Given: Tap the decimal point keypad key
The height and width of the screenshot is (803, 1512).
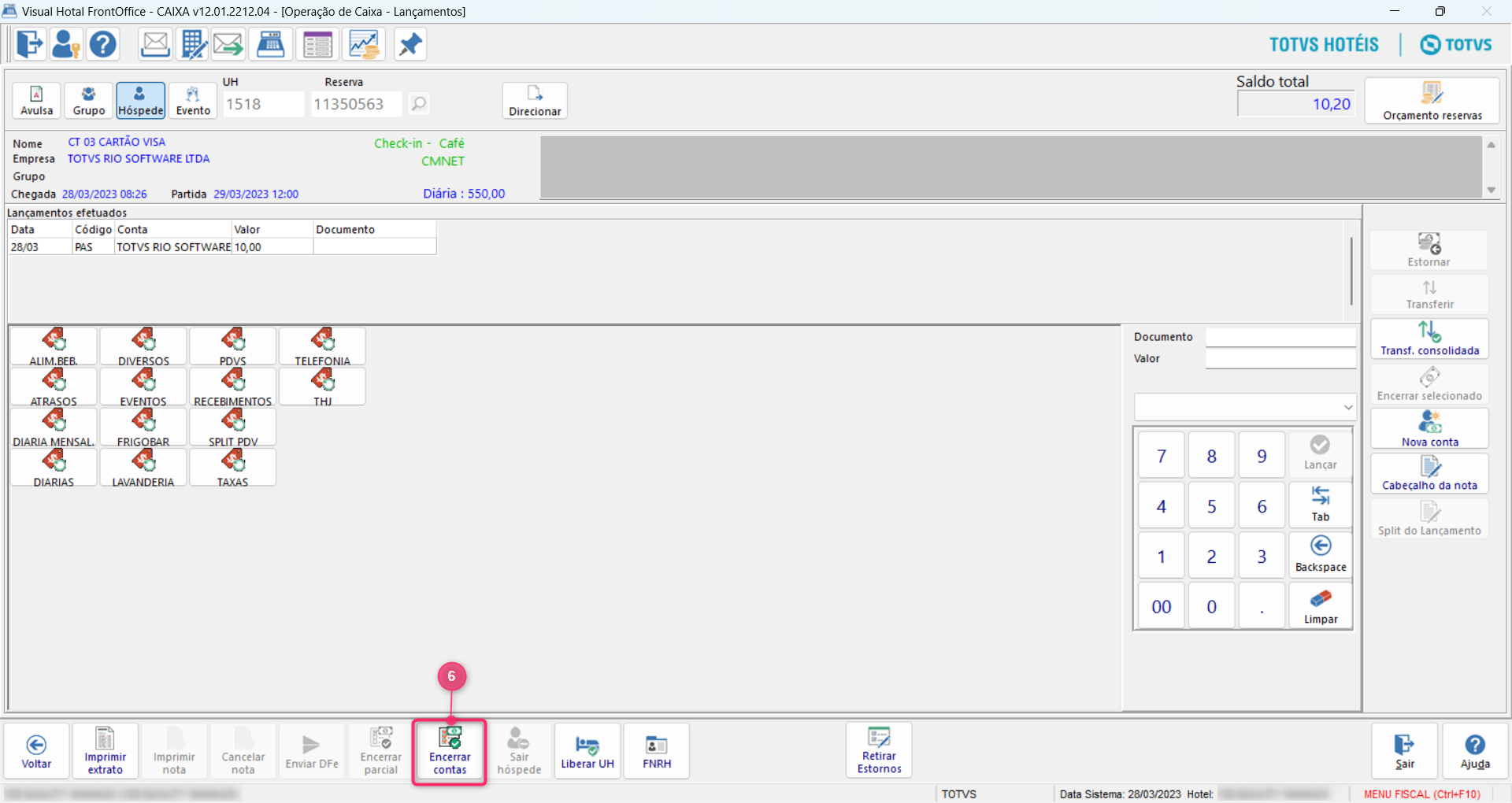Looking at the screenshot, I should [1262, 606].
